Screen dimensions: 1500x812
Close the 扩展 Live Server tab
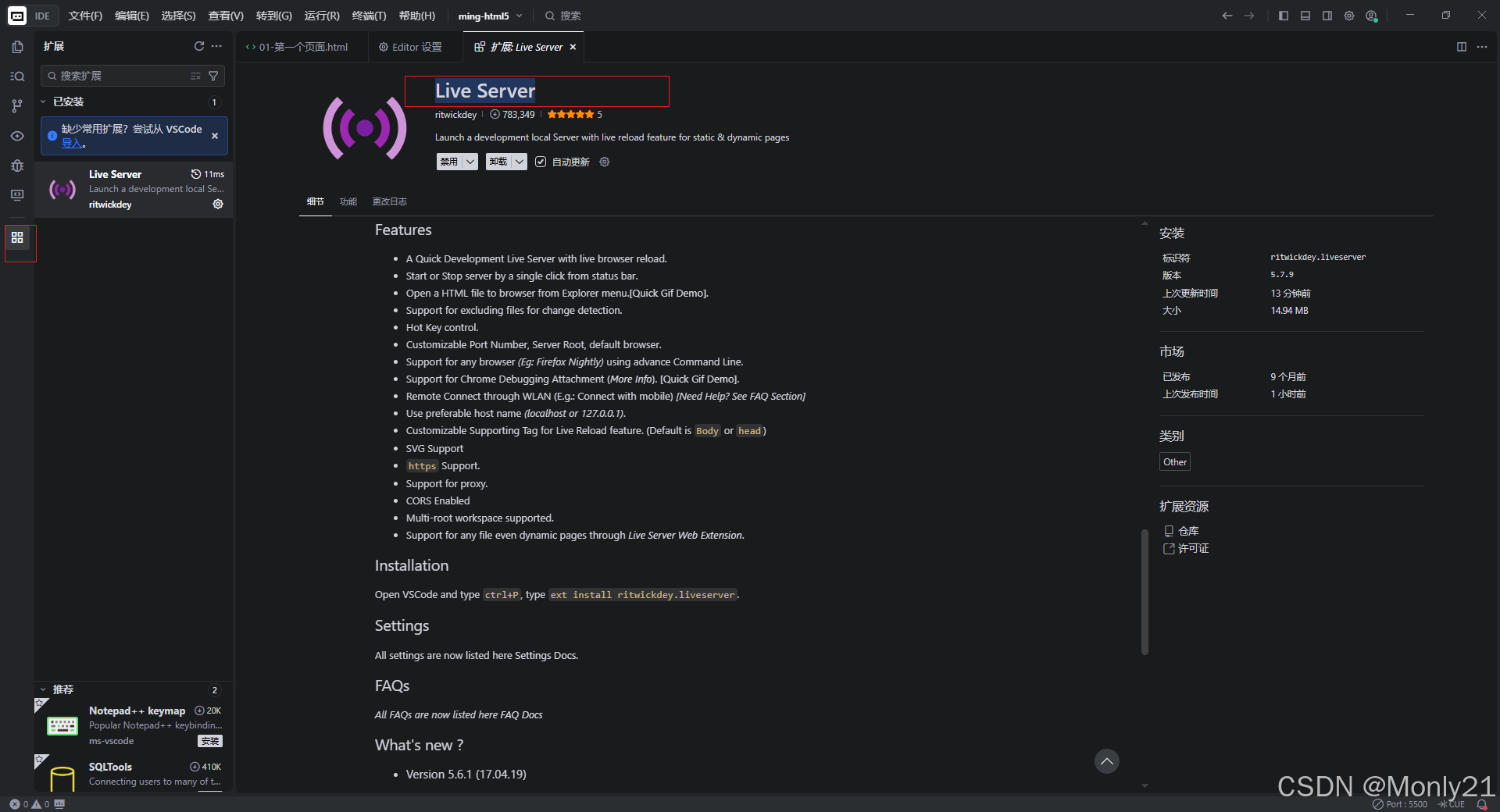coord(573,47)
